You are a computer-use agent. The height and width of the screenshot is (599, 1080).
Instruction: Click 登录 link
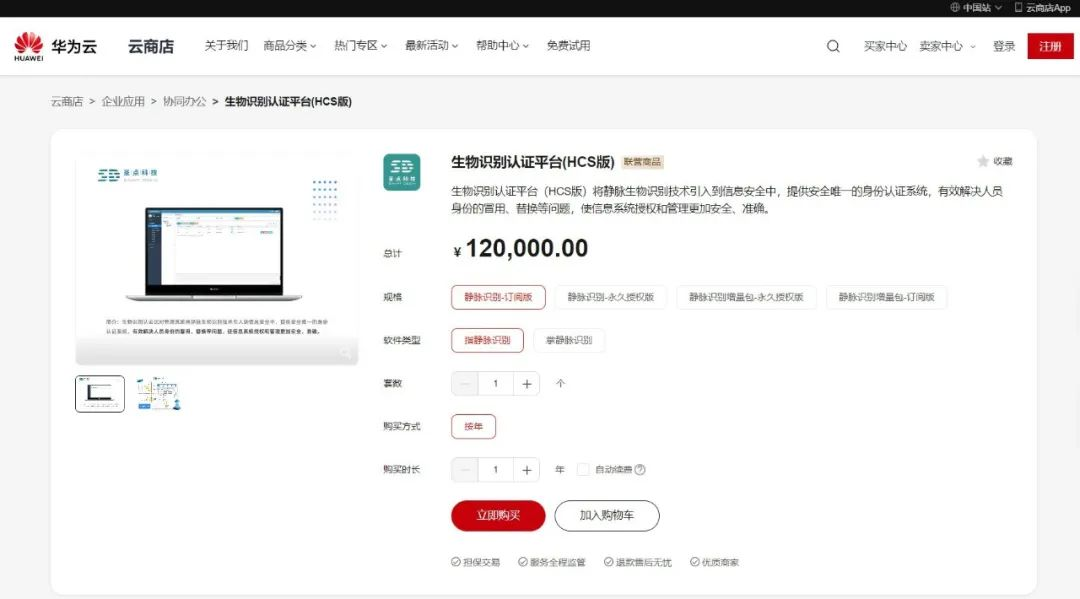point(1004,46)
